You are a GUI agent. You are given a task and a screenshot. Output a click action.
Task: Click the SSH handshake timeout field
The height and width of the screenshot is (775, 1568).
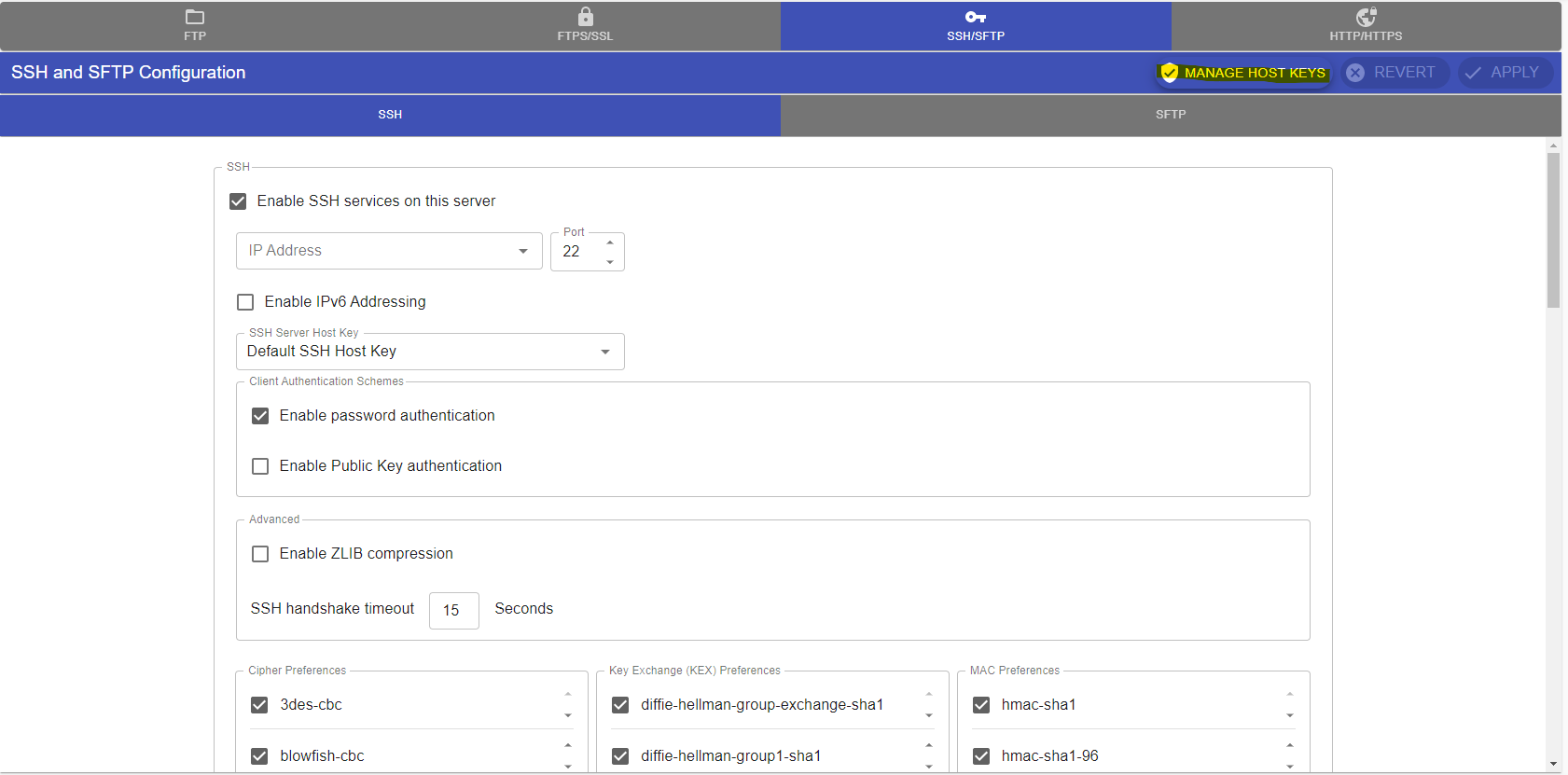click(454, 611)
